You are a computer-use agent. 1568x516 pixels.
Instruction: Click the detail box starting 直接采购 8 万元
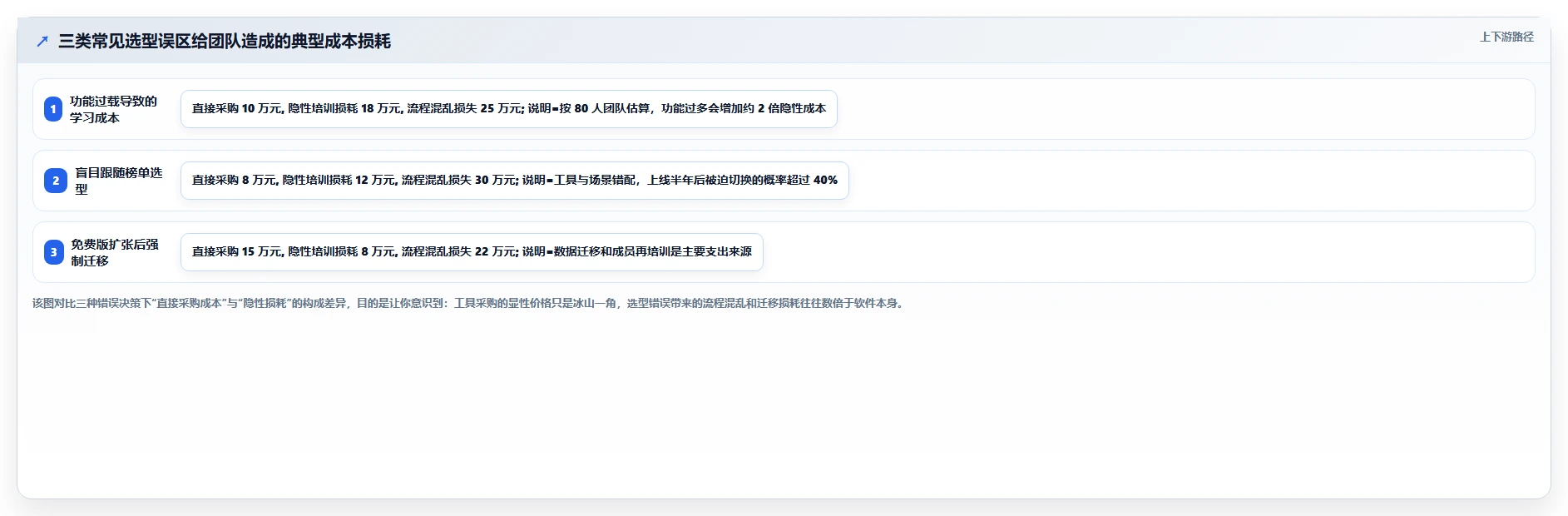click(x=515, y=181)
